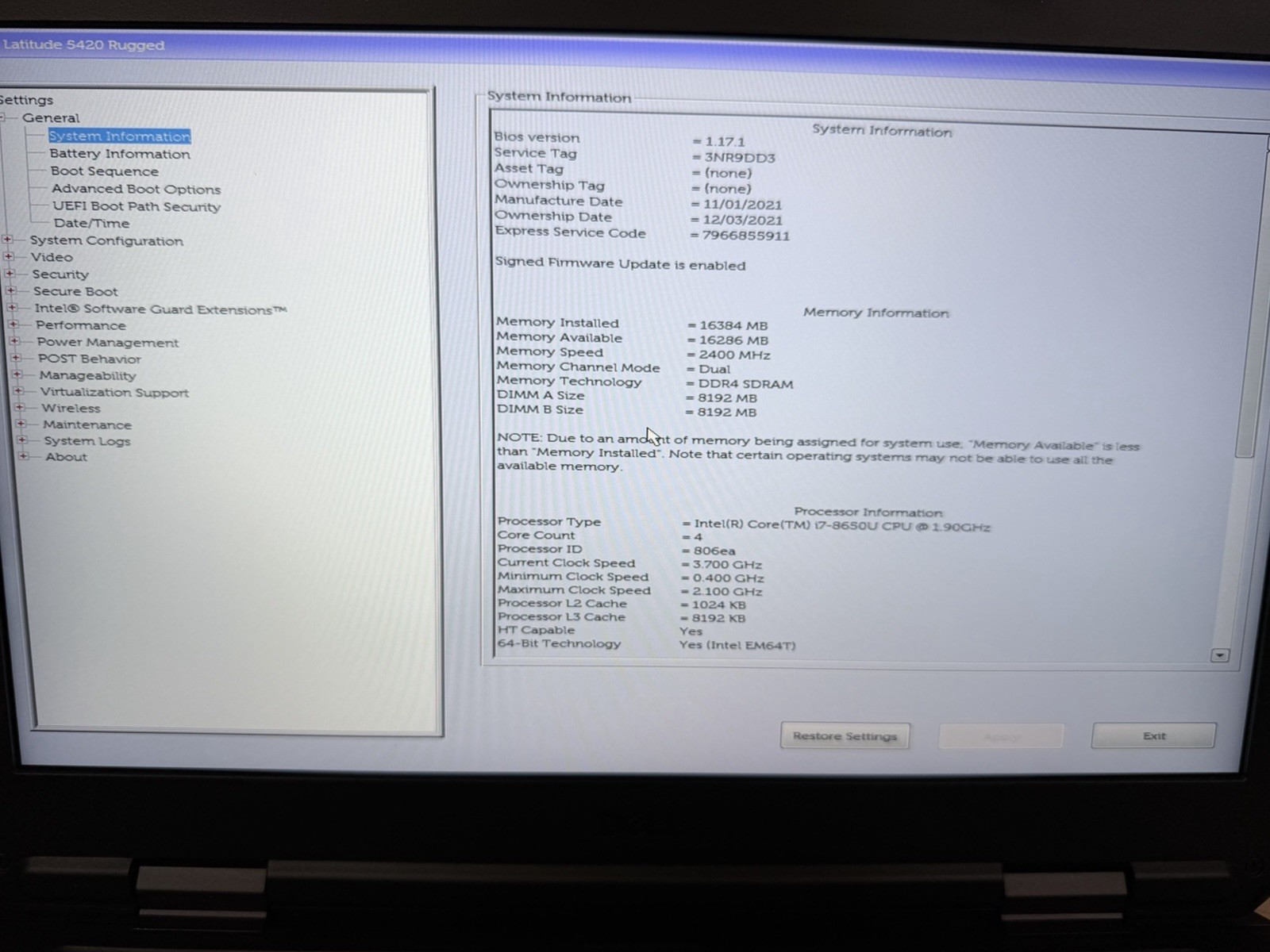
Task: Expand the Secure Boot node
Action: coord(10,291)
